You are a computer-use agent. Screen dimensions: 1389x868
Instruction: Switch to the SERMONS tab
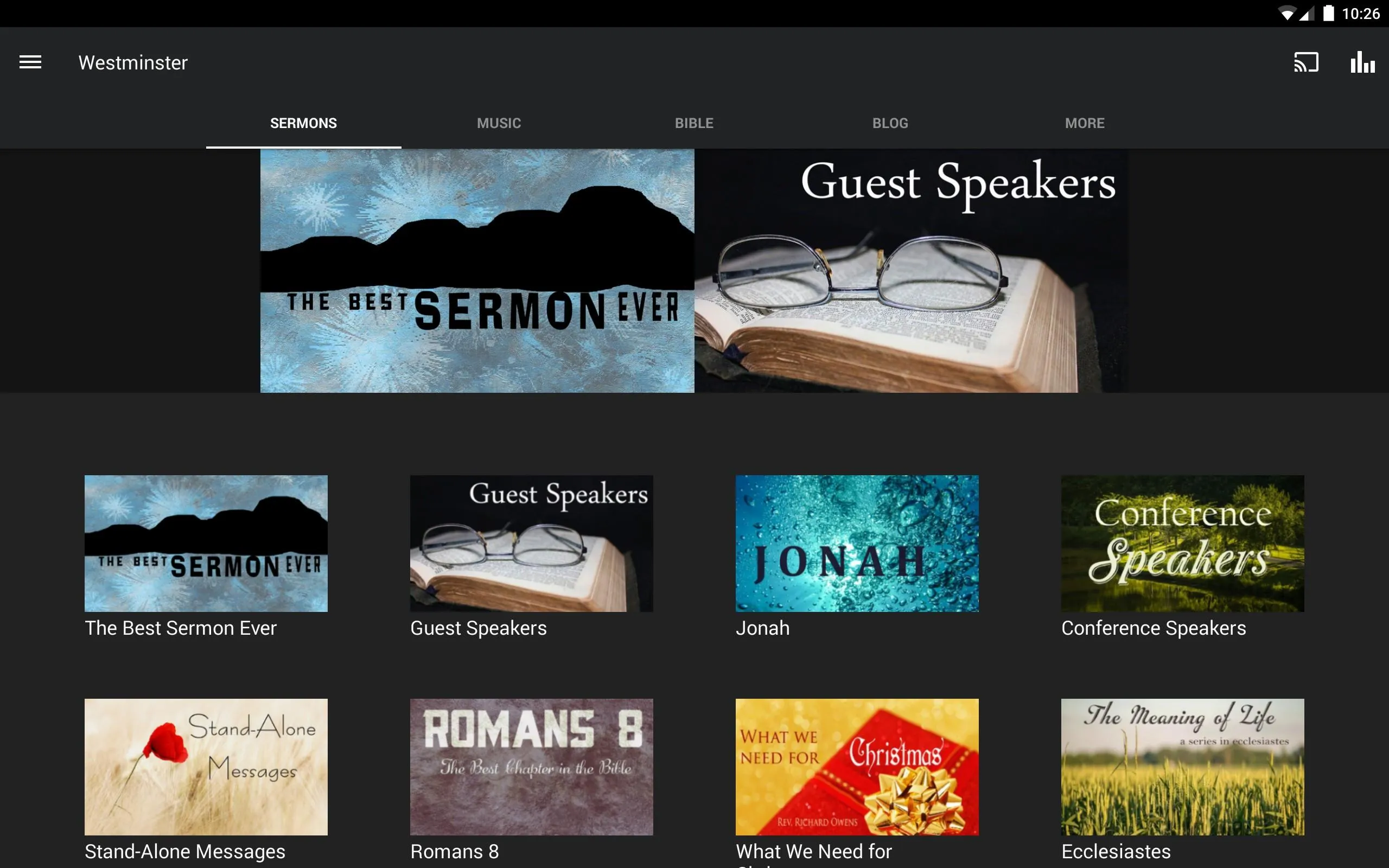click(x=303, y=122)
